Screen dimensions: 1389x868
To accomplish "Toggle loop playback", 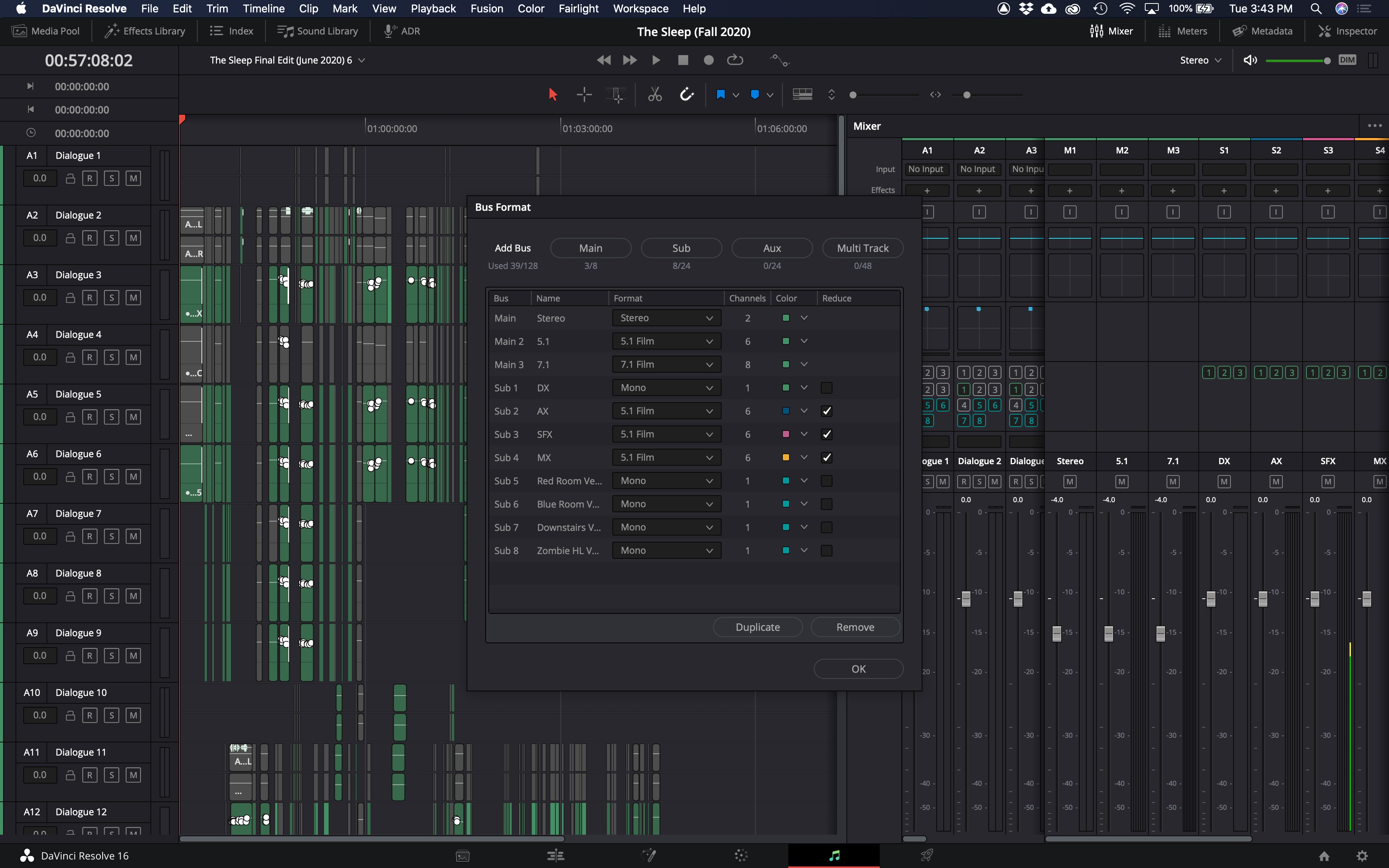I will pos(735,60).
